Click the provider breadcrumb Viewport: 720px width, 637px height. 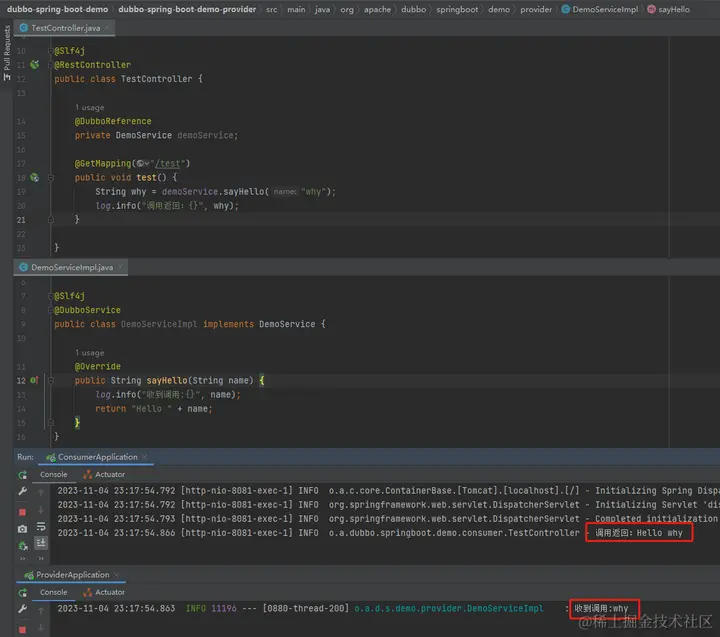pyautogui.click(x=536, y=9)
